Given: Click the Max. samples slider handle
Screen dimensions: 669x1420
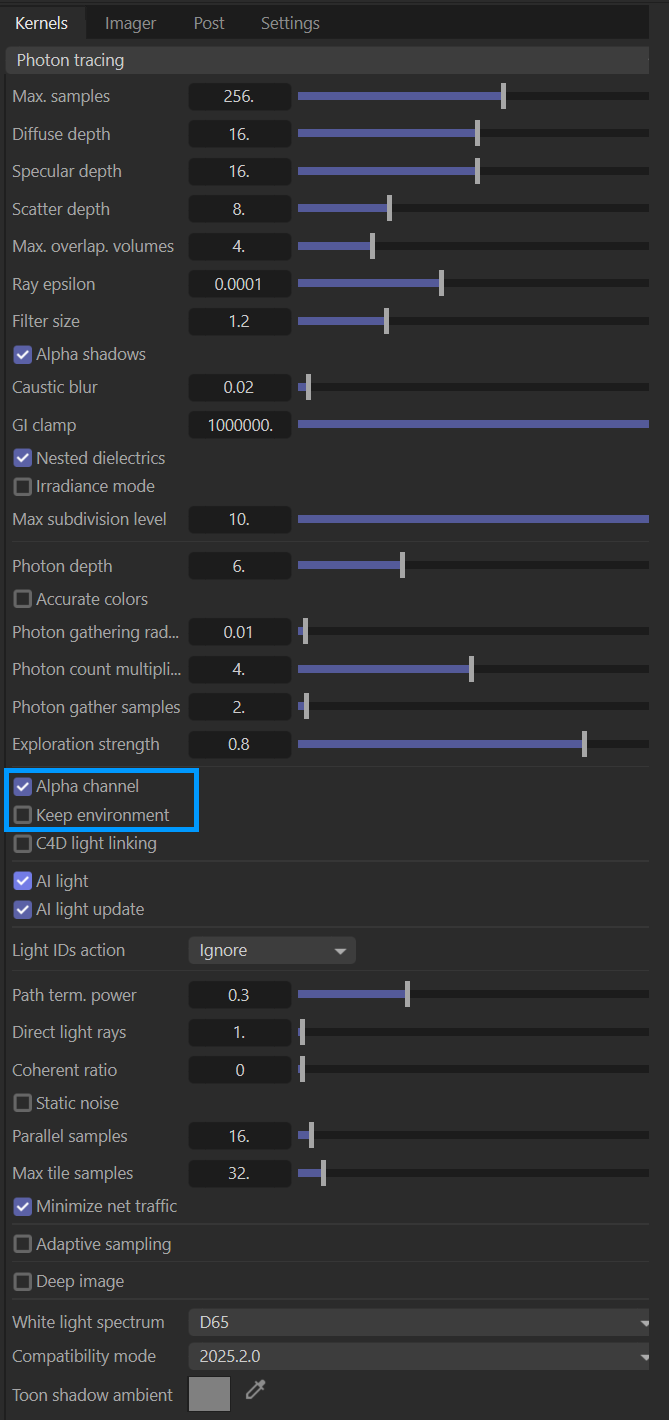Looking at the screenshot, I should click(x=503, y=97).
